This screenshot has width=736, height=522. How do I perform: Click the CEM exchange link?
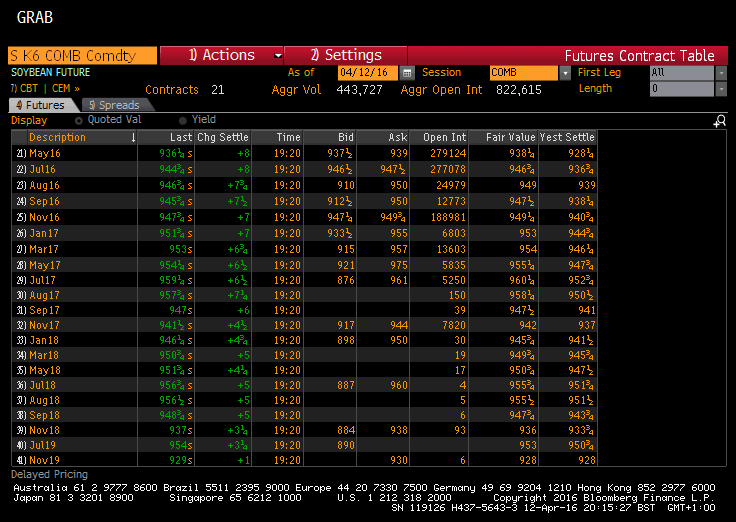(x=61, y=88)
